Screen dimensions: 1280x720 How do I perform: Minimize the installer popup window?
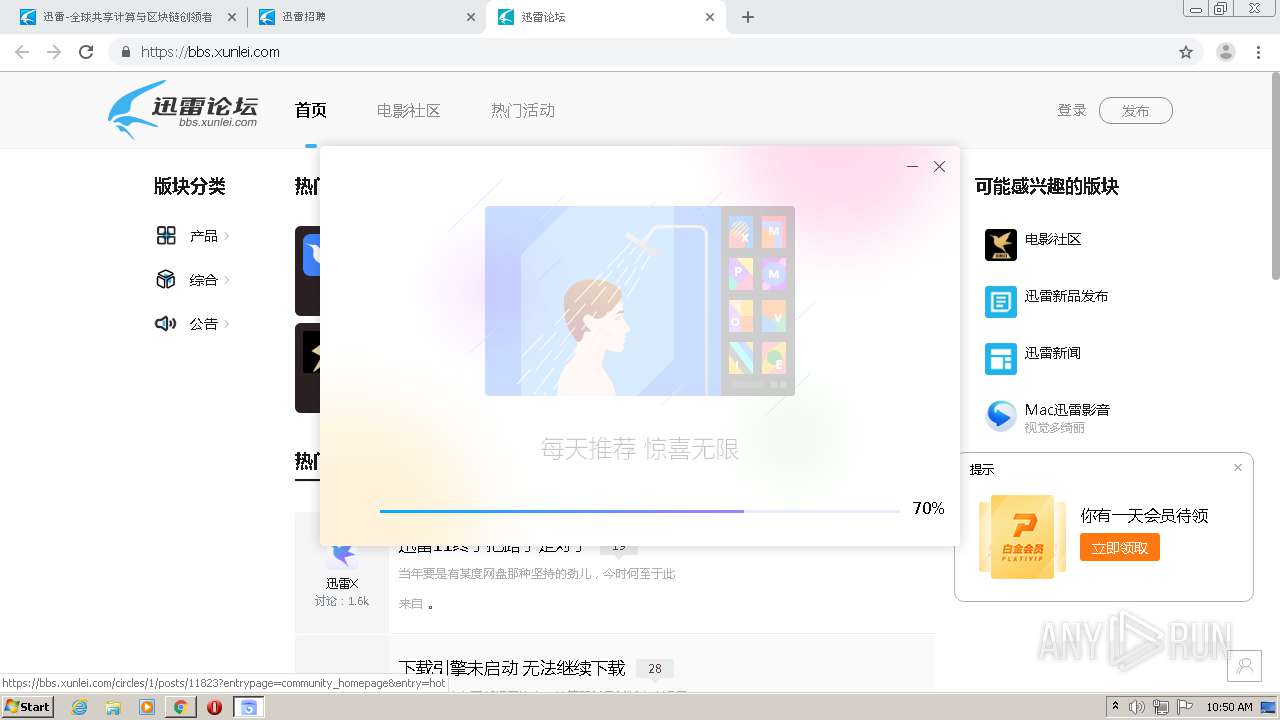(912, 167)
